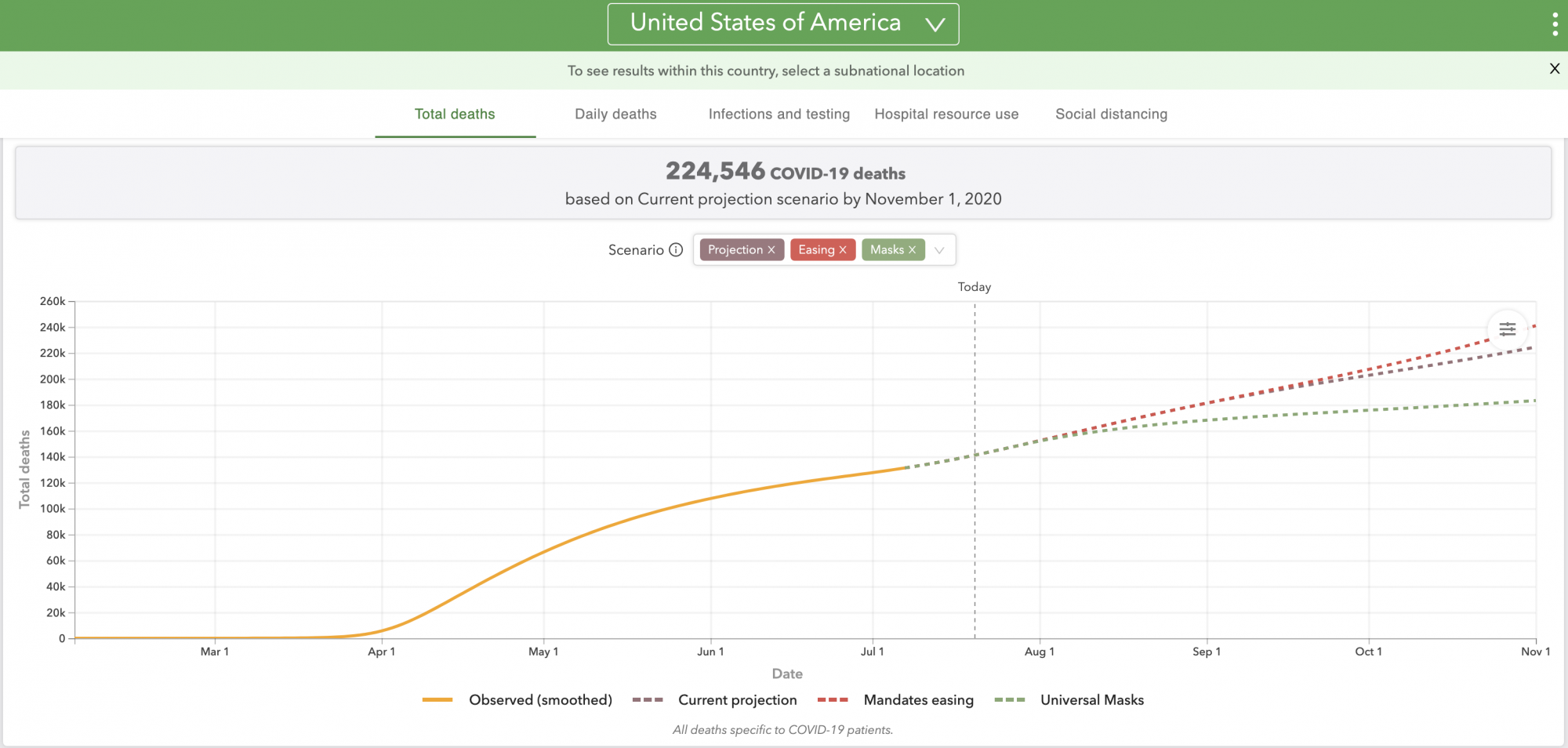Open the Infections and testing tab
1568x748 pixels.
779,114
